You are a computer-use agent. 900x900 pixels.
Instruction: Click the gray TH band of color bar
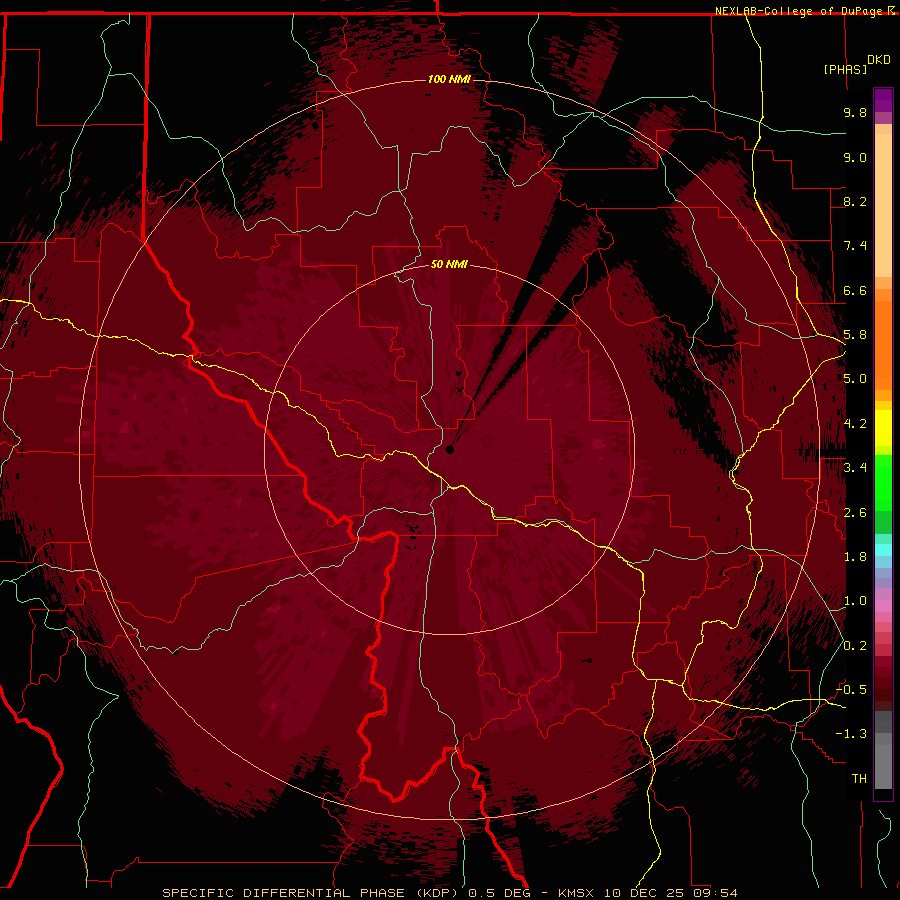pos(883,763)
